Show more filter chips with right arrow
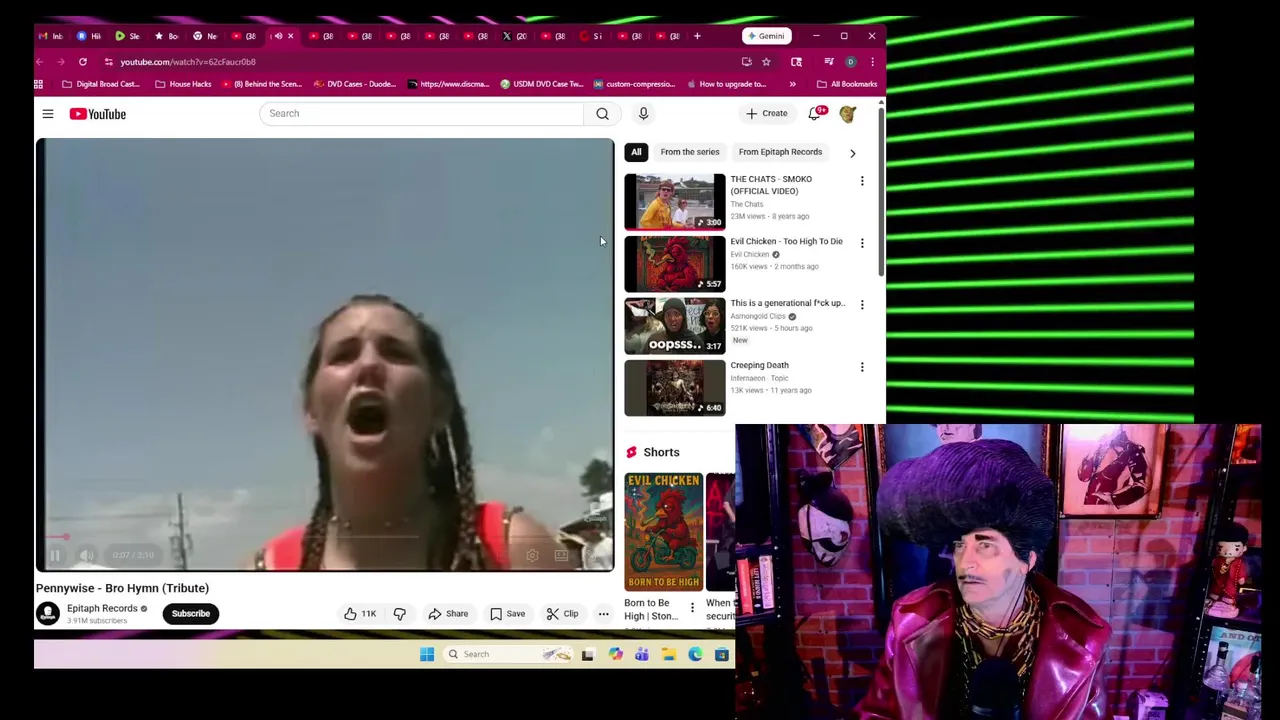This screenshot has width=1280, height=720. click(852, 153)
